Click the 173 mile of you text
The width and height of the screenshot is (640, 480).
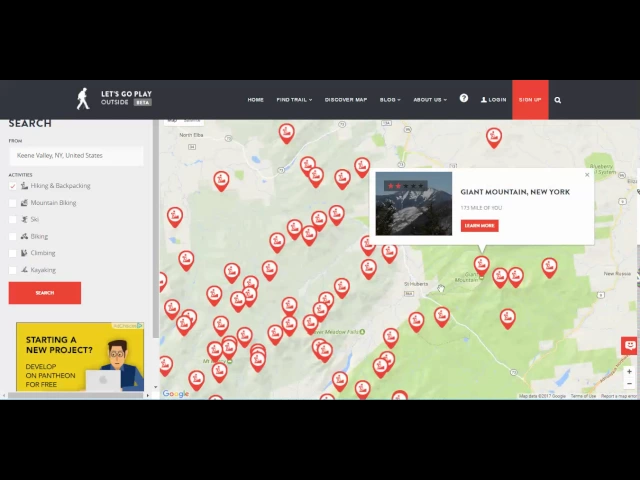(x=481, y=208)
